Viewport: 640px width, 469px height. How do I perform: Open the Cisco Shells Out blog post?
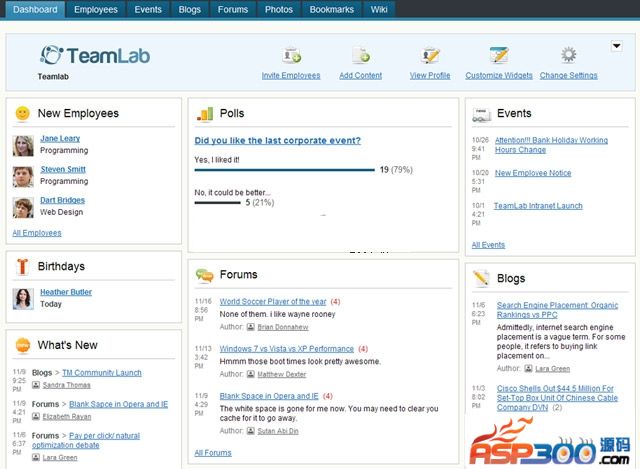tap(557, 398)
